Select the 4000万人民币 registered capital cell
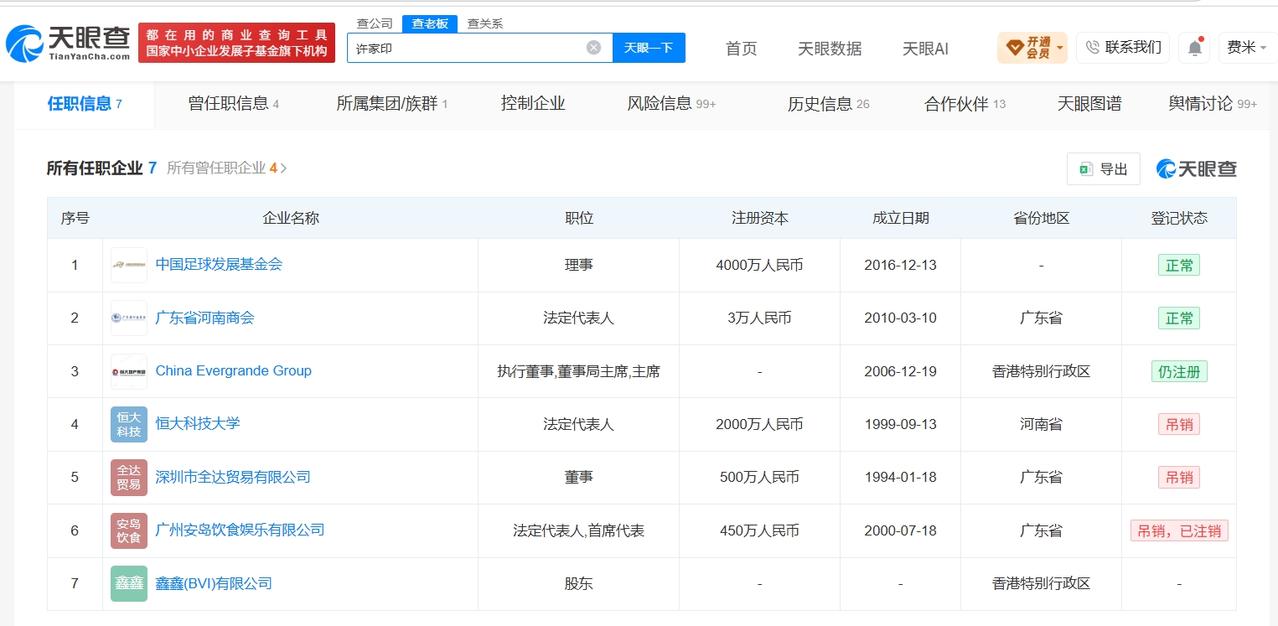 [759, 265]
